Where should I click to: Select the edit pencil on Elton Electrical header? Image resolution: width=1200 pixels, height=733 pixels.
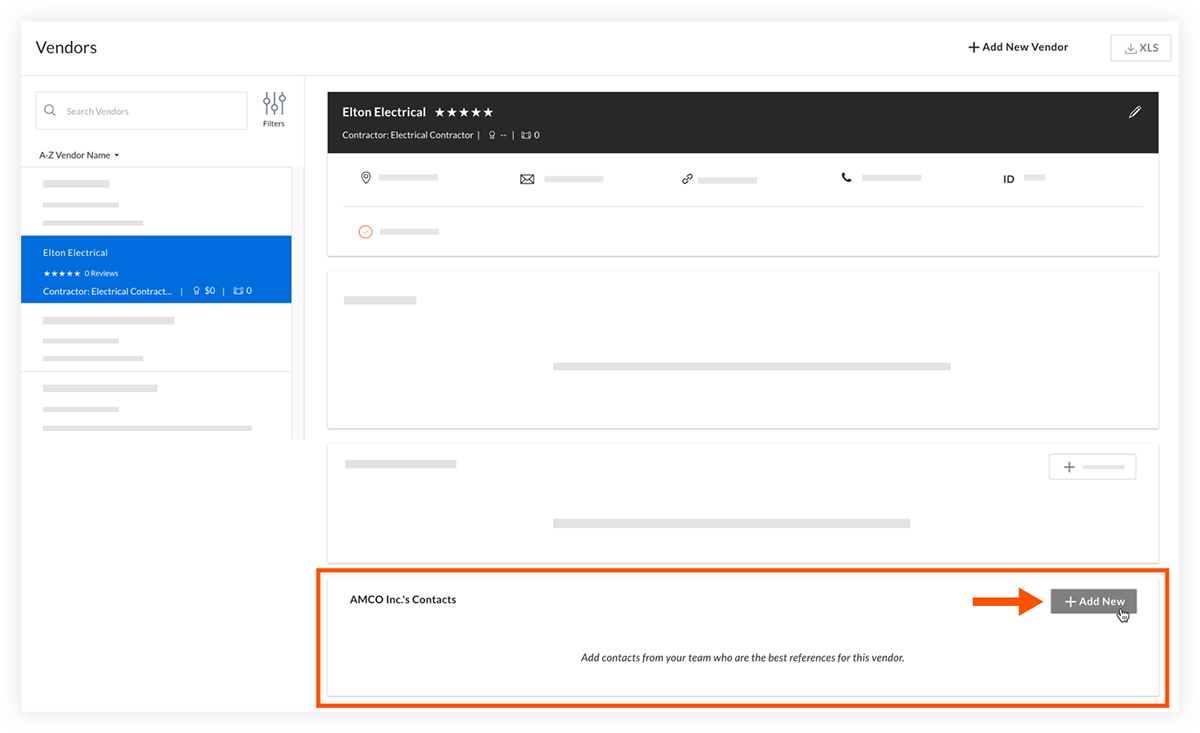1135,112
